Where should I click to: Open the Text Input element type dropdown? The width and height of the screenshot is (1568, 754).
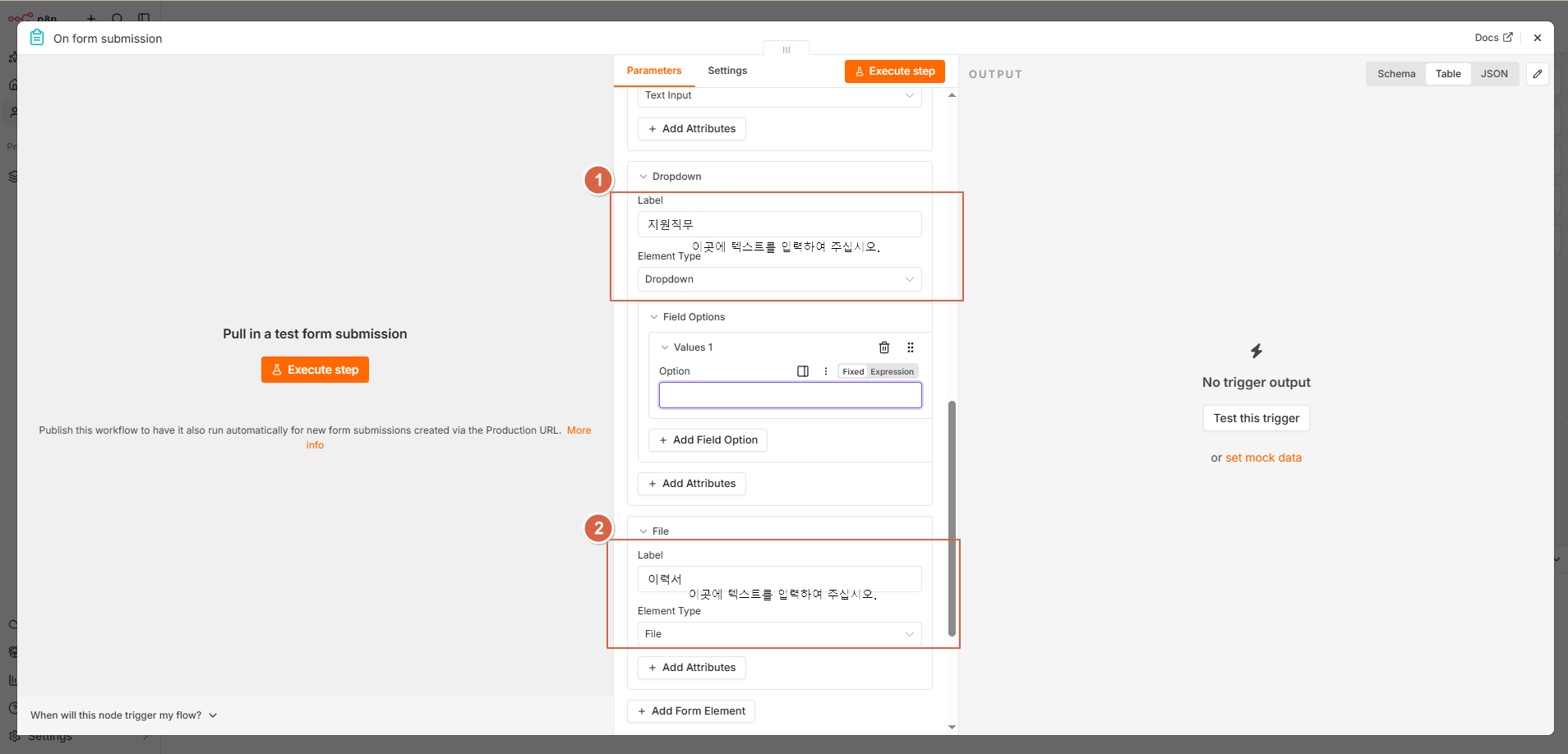pyautogui.click(x=779, y=95)
